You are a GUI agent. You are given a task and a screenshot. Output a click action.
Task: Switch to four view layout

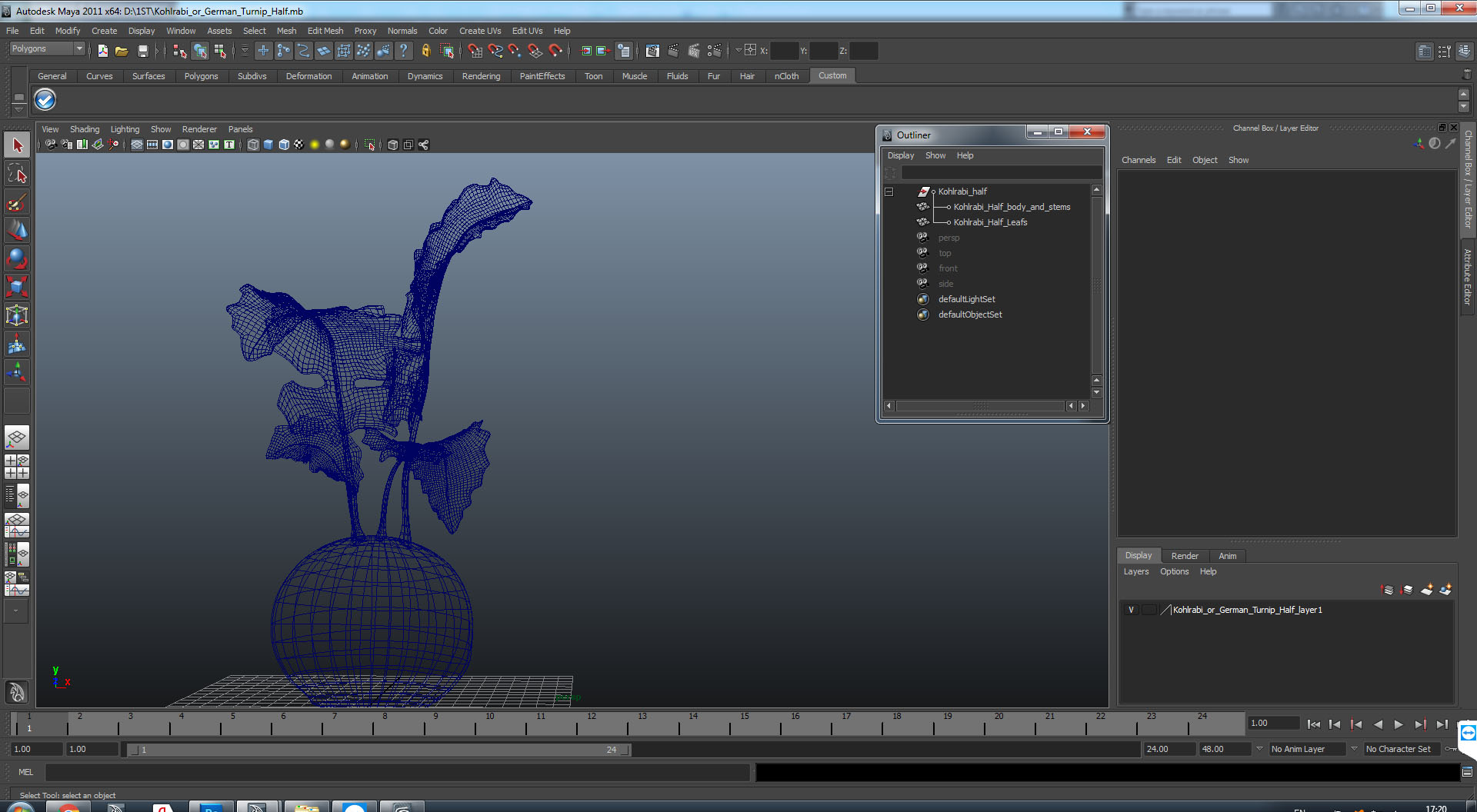coord(17,467)
